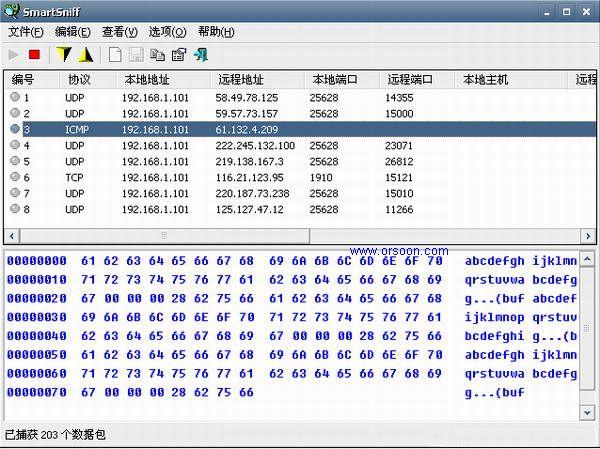The image size is (600, 449).
Task: Click the Copy toolbar icon
Action: [x=157, y=55]
